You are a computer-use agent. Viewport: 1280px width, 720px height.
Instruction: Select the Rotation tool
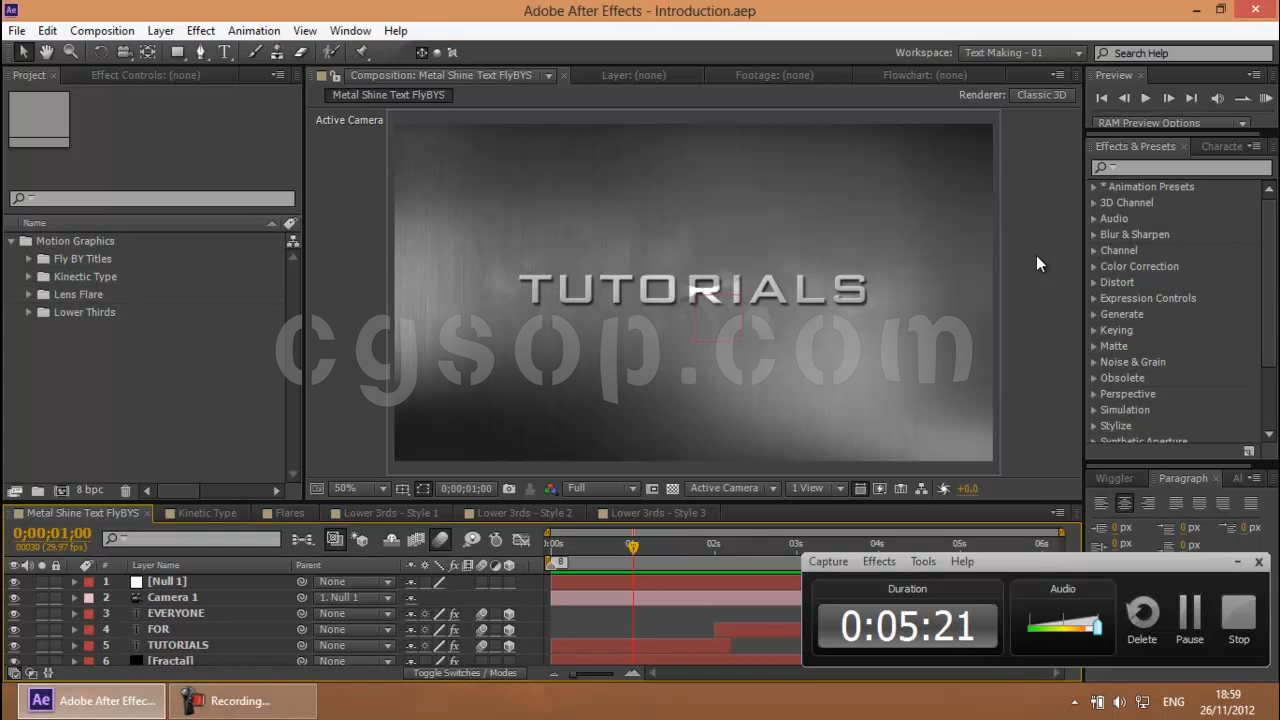click(101, 52)
